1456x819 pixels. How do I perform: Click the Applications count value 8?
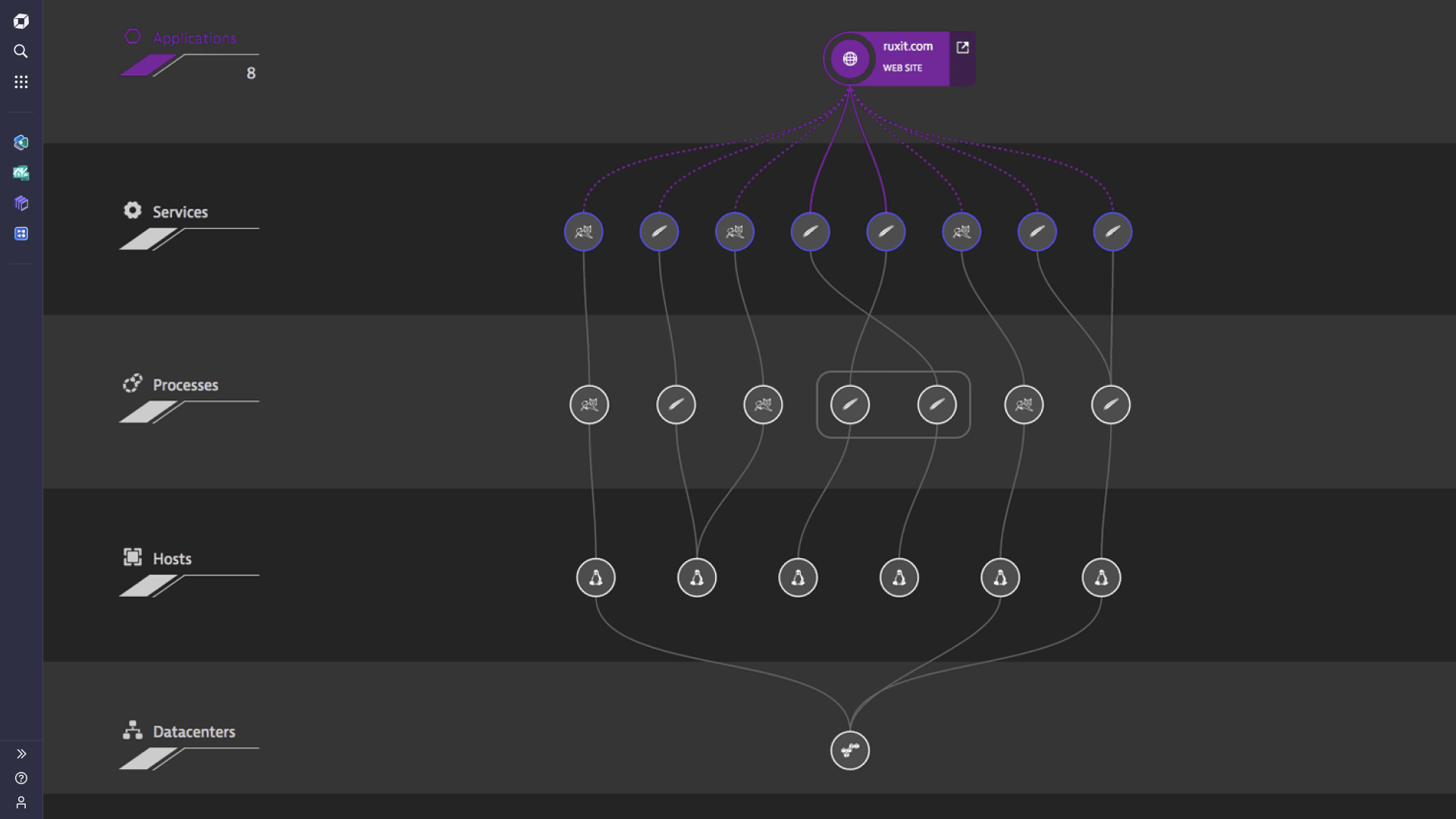coord(251,74)
